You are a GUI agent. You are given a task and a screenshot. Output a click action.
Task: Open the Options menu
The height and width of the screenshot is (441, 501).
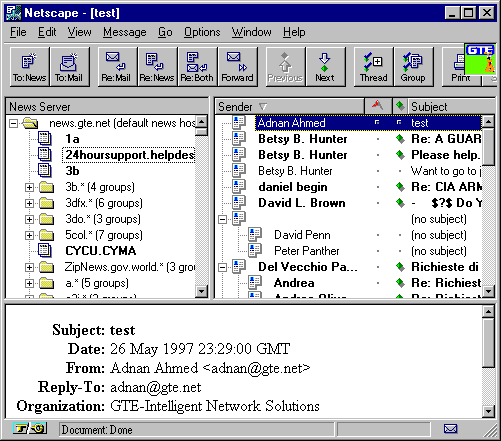pyautogui.click(x=202, y=32)
